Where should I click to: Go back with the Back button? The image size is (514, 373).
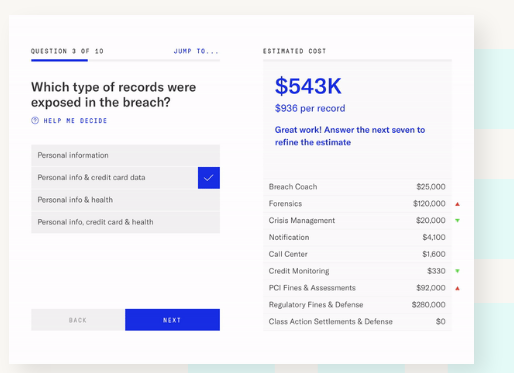[78, 320]
